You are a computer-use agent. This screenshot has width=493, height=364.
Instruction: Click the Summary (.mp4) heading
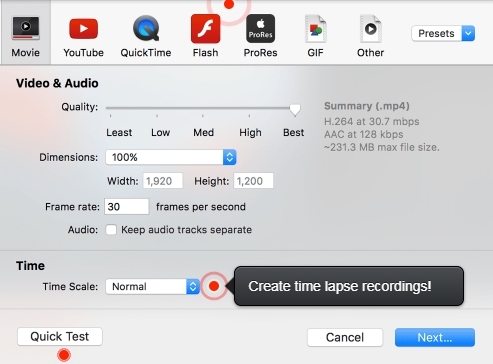tap(367, 106)
